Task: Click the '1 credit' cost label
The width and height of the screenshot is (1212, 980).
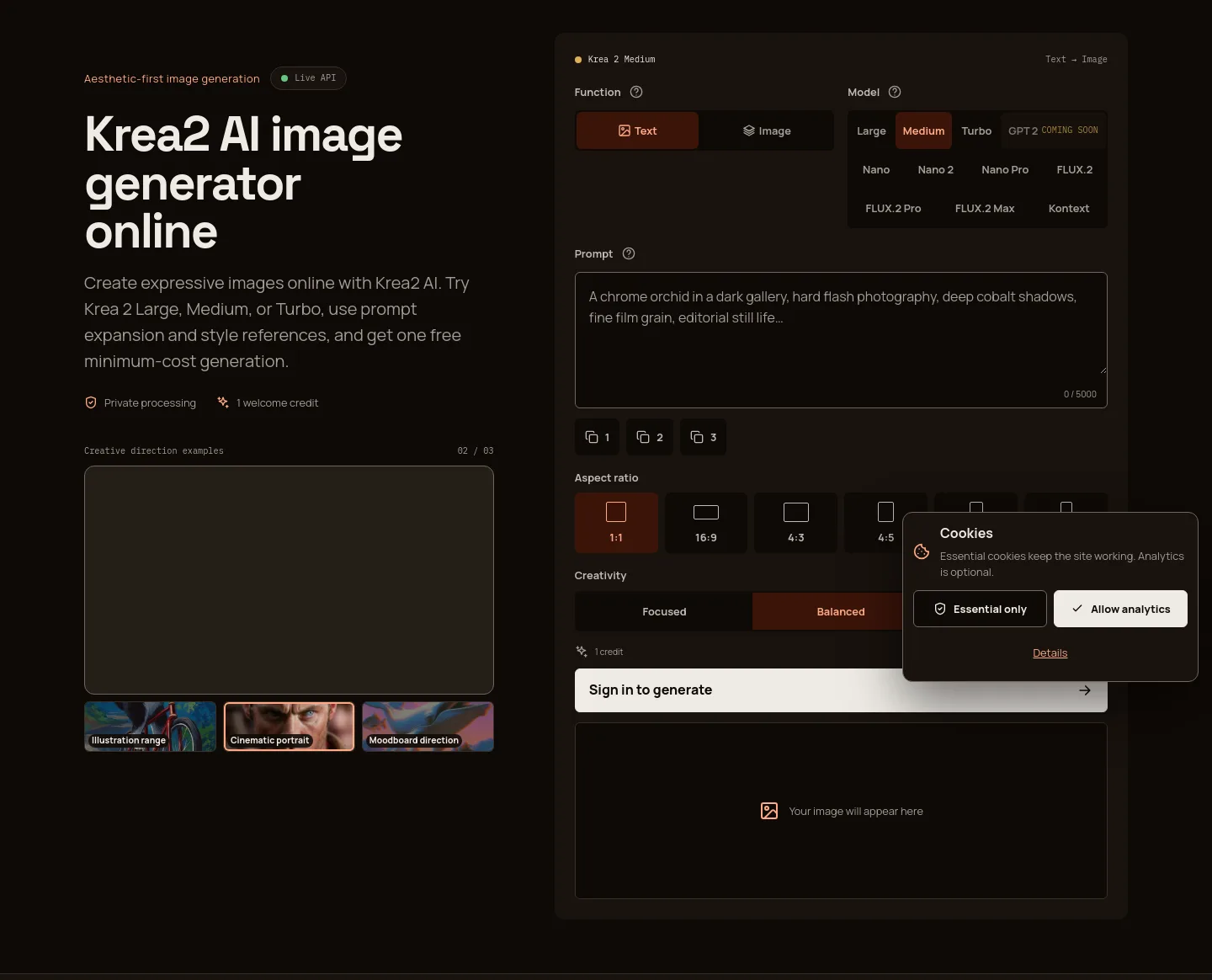Action: click(609, 652)
